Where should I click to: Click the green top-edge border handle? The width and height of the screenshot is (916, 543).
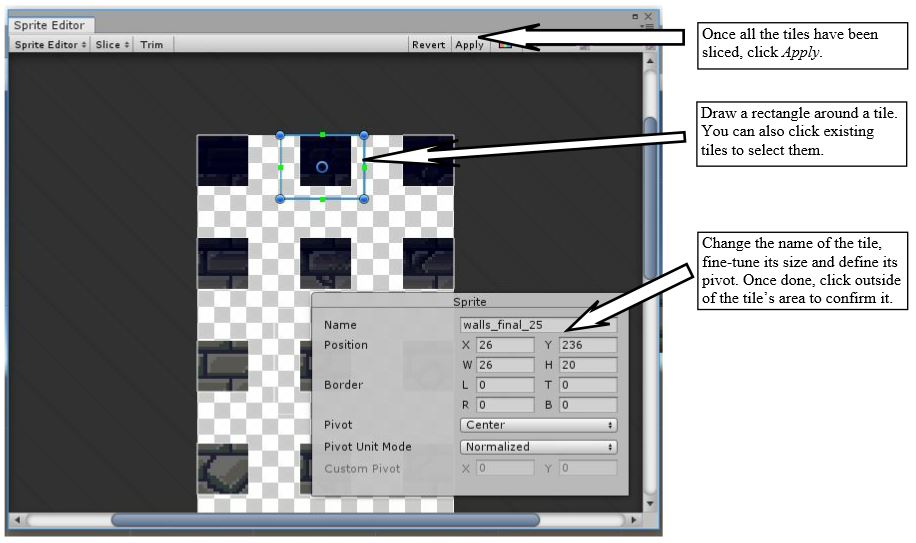(322, 135)
